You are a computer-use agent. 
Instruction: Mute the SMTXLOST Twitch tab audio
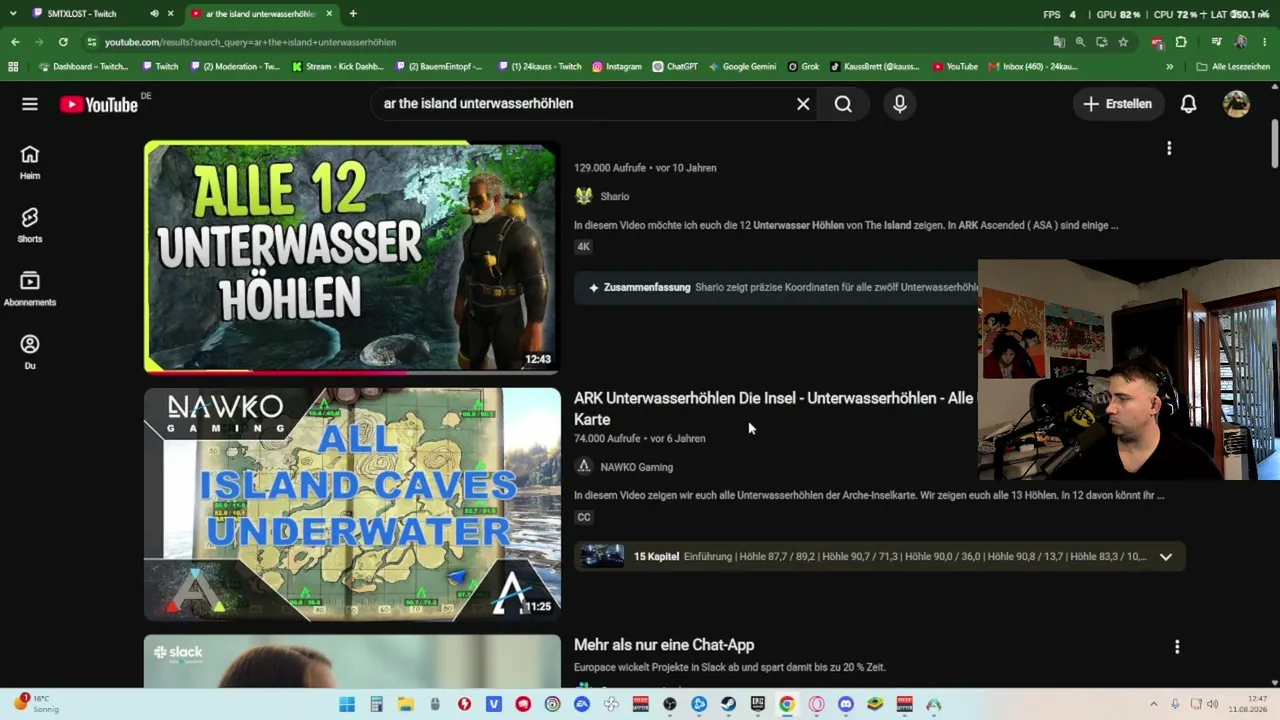(154, 14)
